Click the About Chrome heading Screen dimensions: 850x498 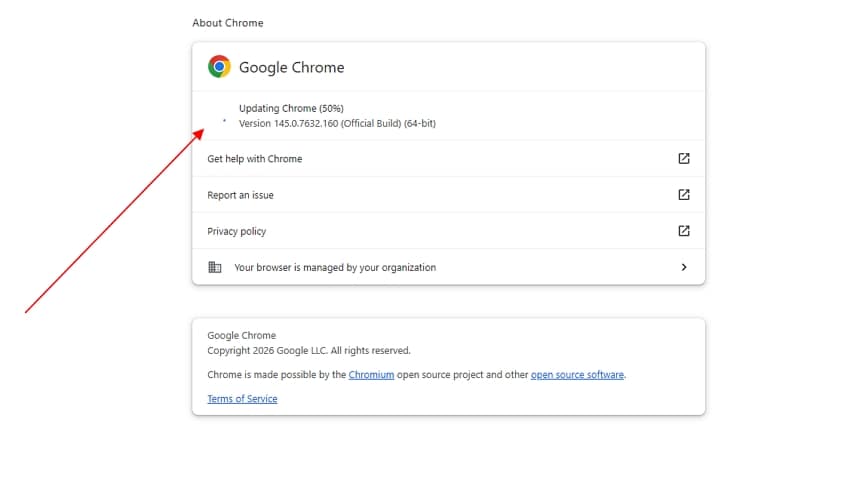tap(228, 23)
